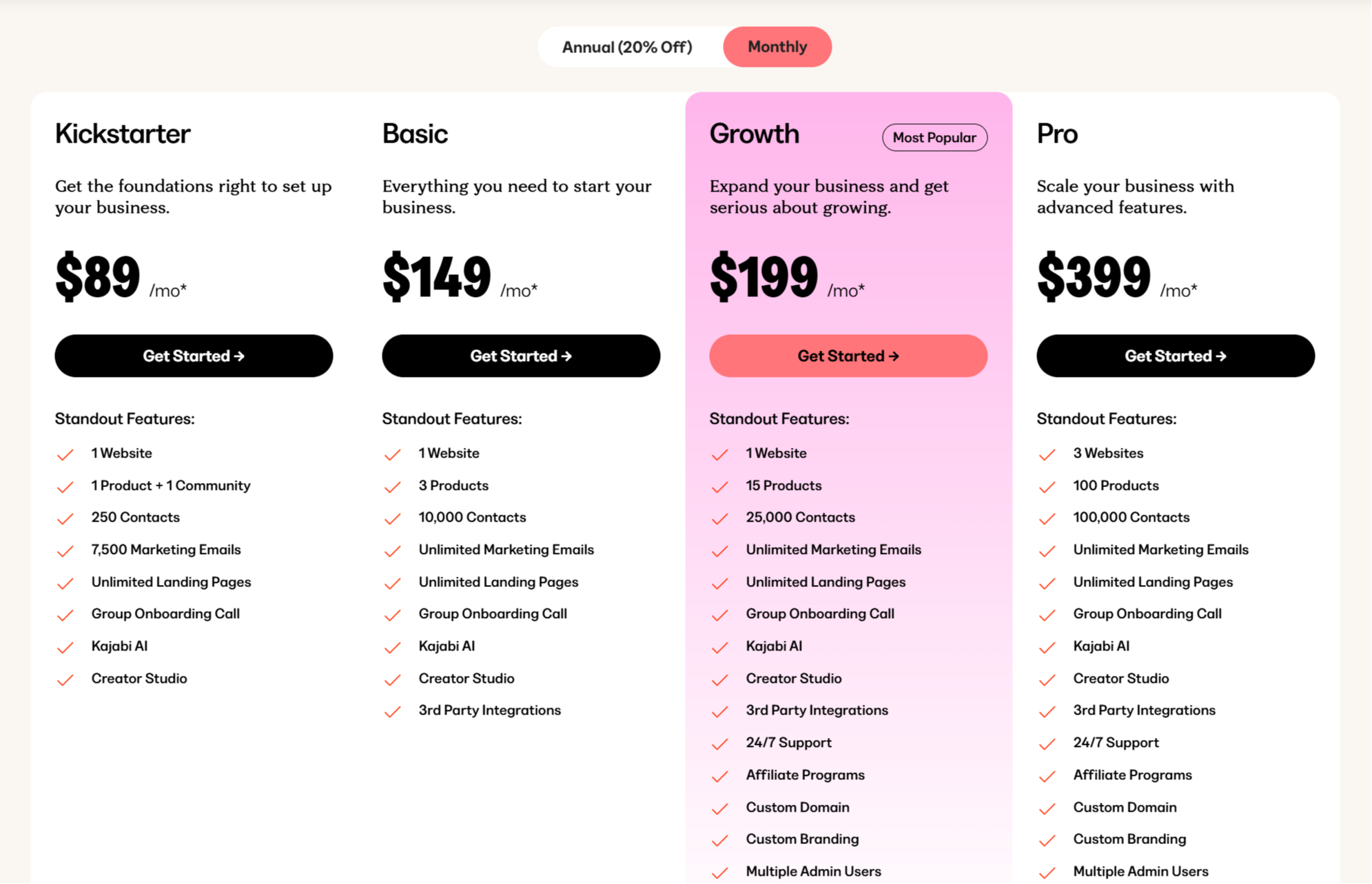The height and width of the screenshot is (884, 1372).
Task: Click checkmark next to Growth Affiliate Programs
Action: point(720,776)
